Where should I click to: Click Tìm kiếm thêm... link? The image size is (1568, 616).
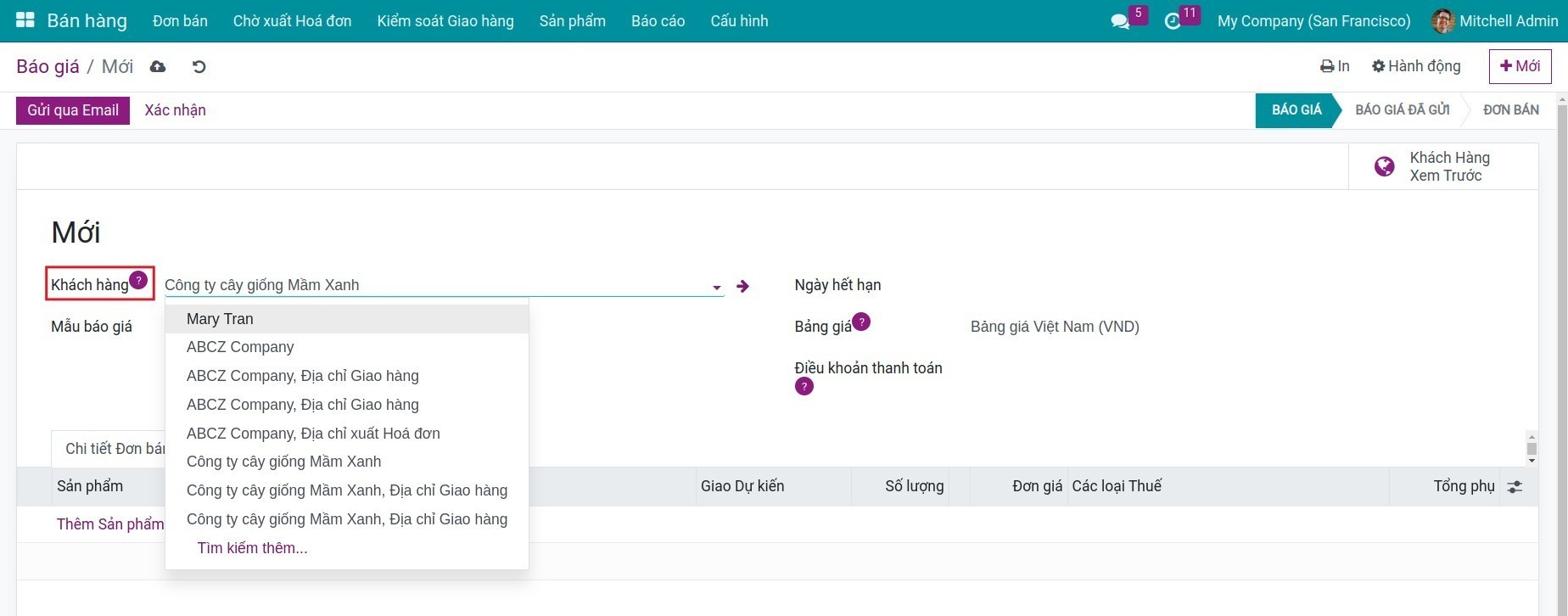[x=252, y=548]
